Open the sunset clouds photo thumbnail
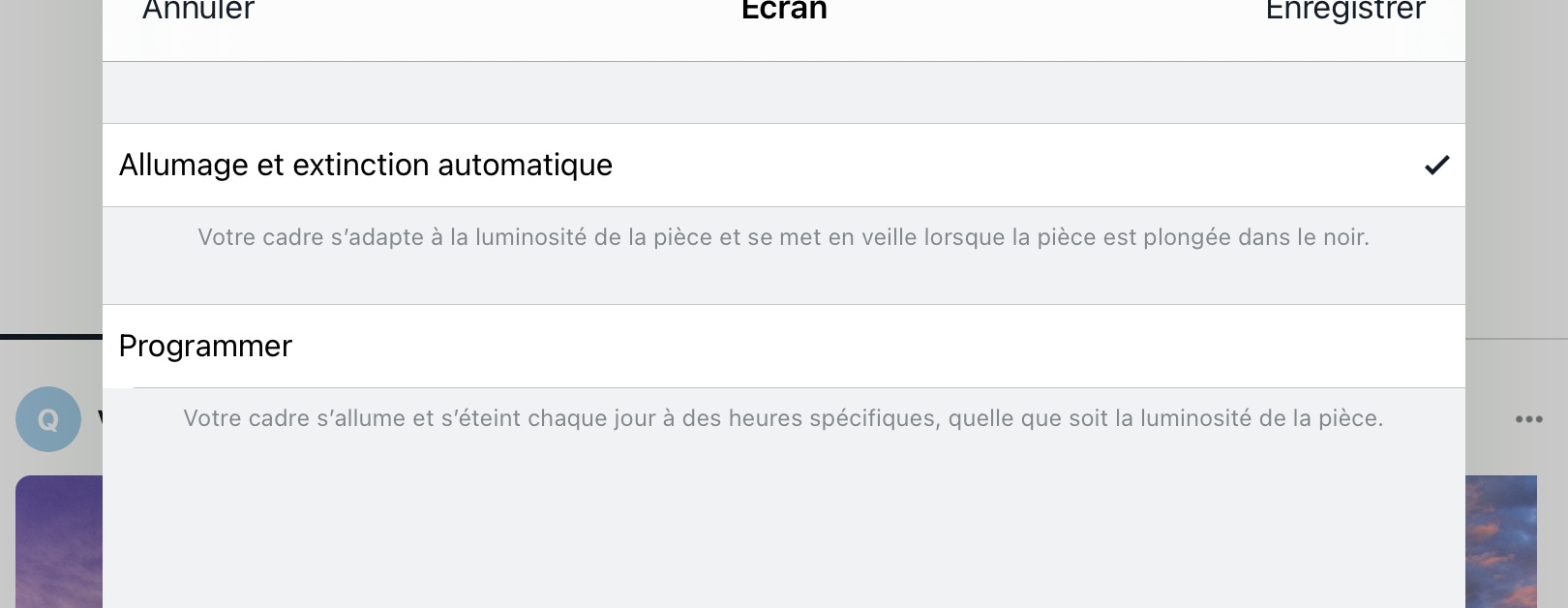The image size is (1568, 608). coord(1501,542)
